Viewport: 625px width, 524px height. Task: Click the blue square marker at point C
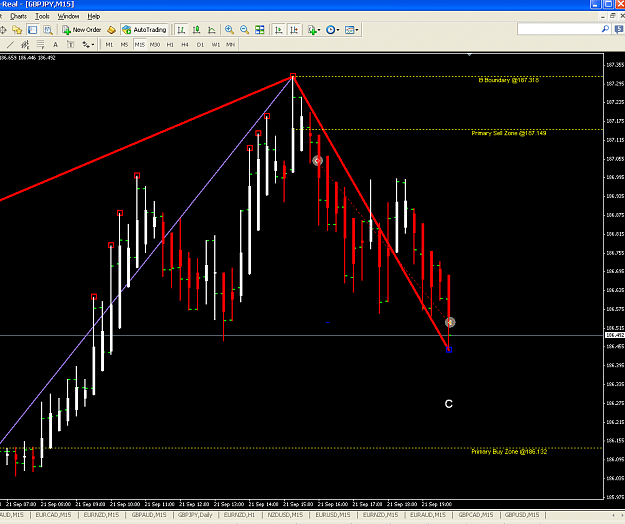449,349
